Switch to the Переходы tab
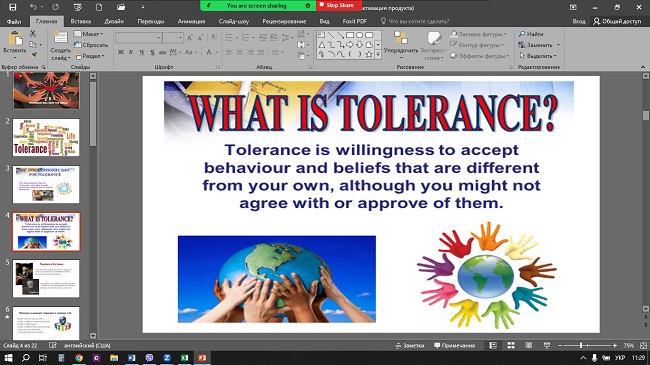 (x=151, y=21)
